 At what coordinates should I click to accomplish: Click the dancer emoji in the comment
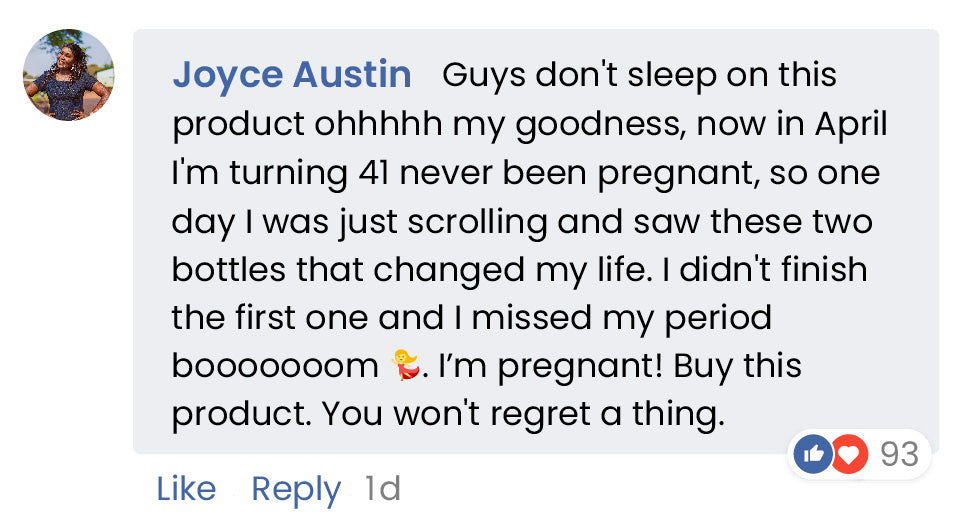[x=403, y=366]
